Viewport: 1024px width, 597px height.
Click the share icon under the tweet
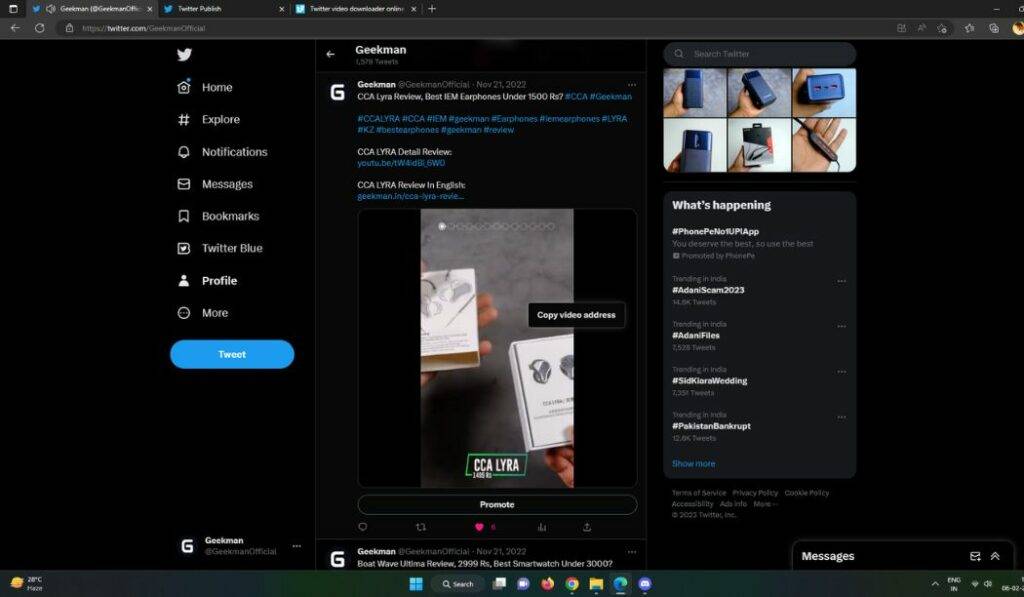[x=586, y=527]
